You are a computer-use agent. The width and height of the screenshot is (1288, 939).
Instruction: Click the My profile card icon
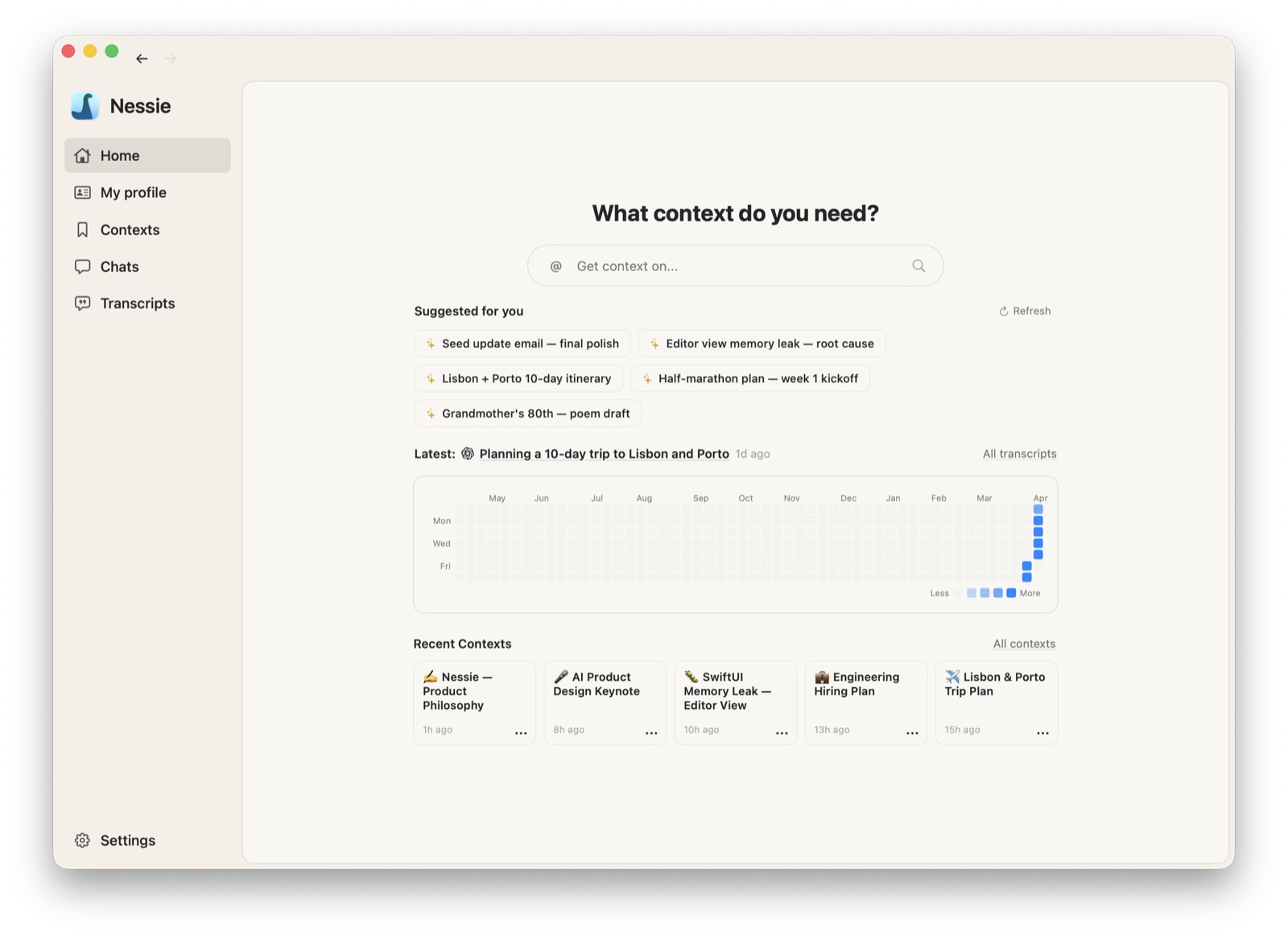click(82, 192)
